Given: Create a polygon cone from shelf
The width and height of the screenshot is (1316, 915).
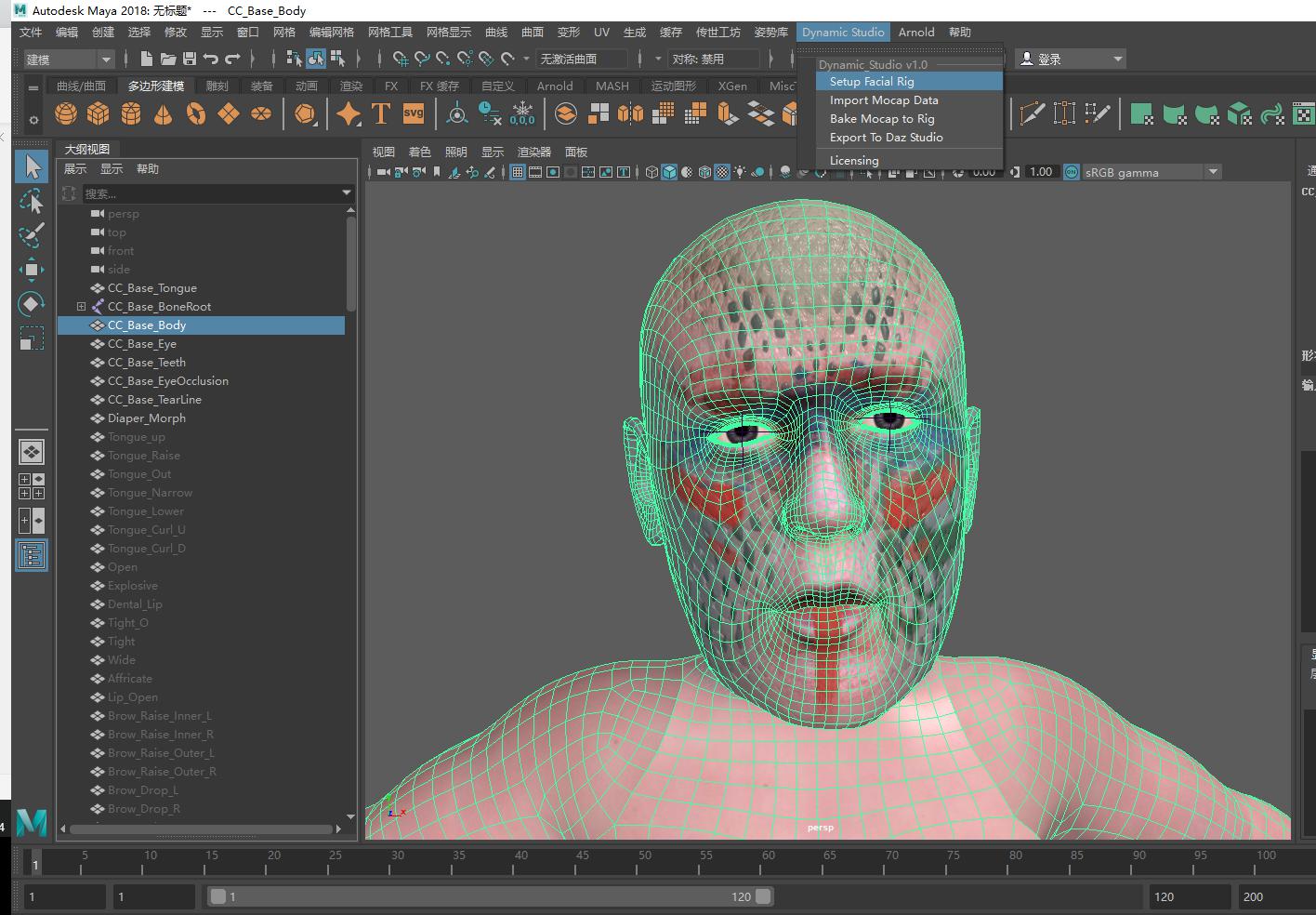Looking at the screenshot, I should point(164,113).
